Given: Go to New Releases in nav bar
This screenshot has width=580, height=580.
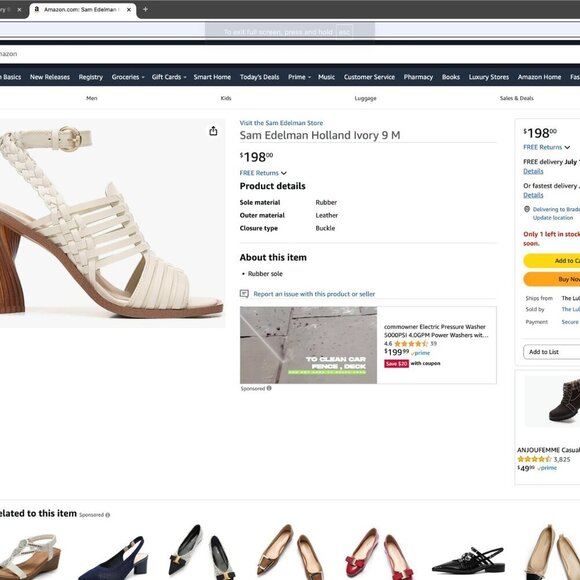Looking at the screenshot, I should point(50,77).
